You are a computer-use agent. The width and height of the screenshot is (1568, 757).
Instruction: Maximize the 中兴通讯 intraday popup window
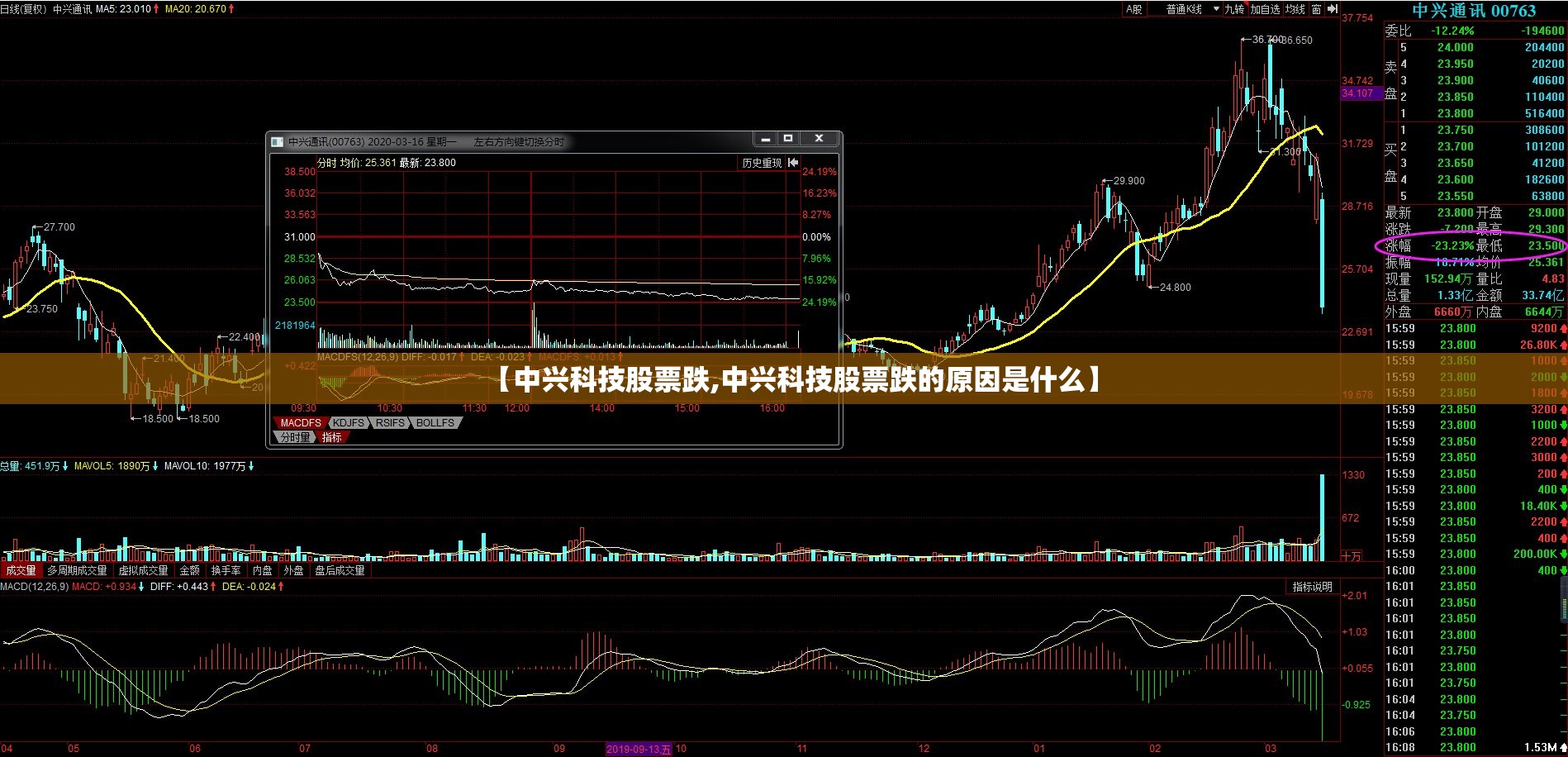(x=788, y=139)
